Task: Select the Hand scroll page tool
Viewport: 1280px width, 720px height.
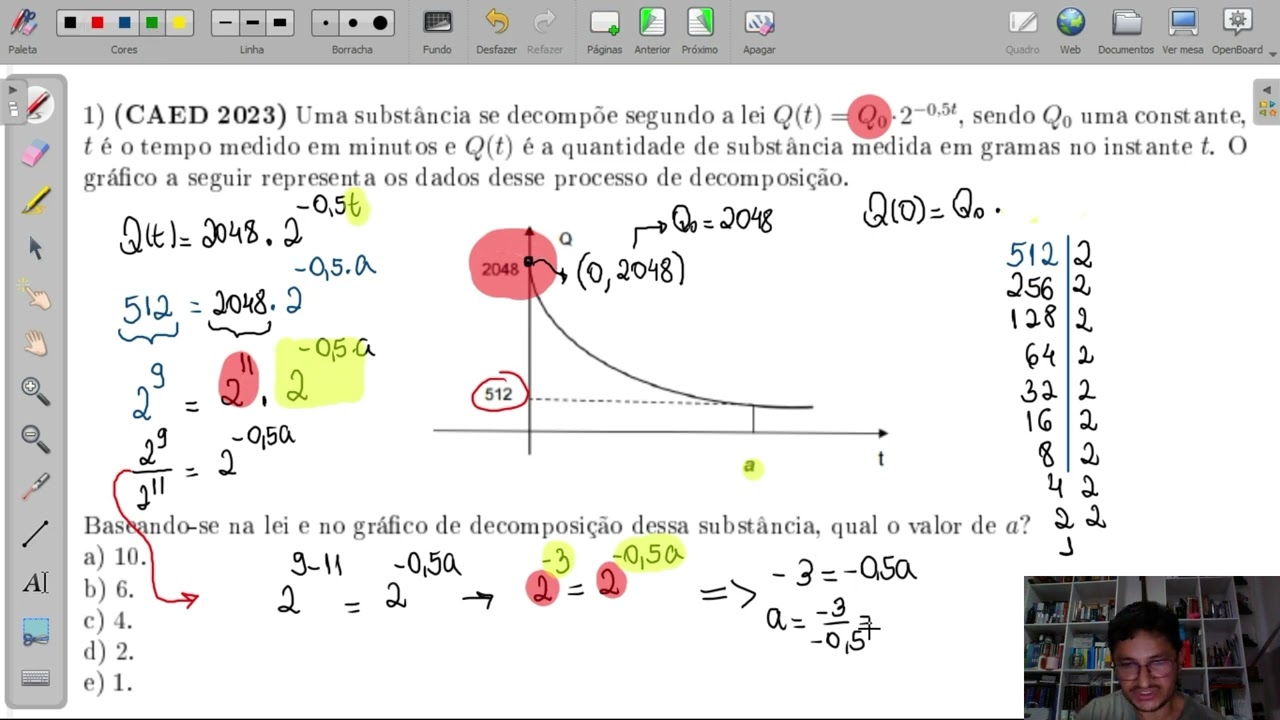Action: pyautogui.click(x=36, y=344)
